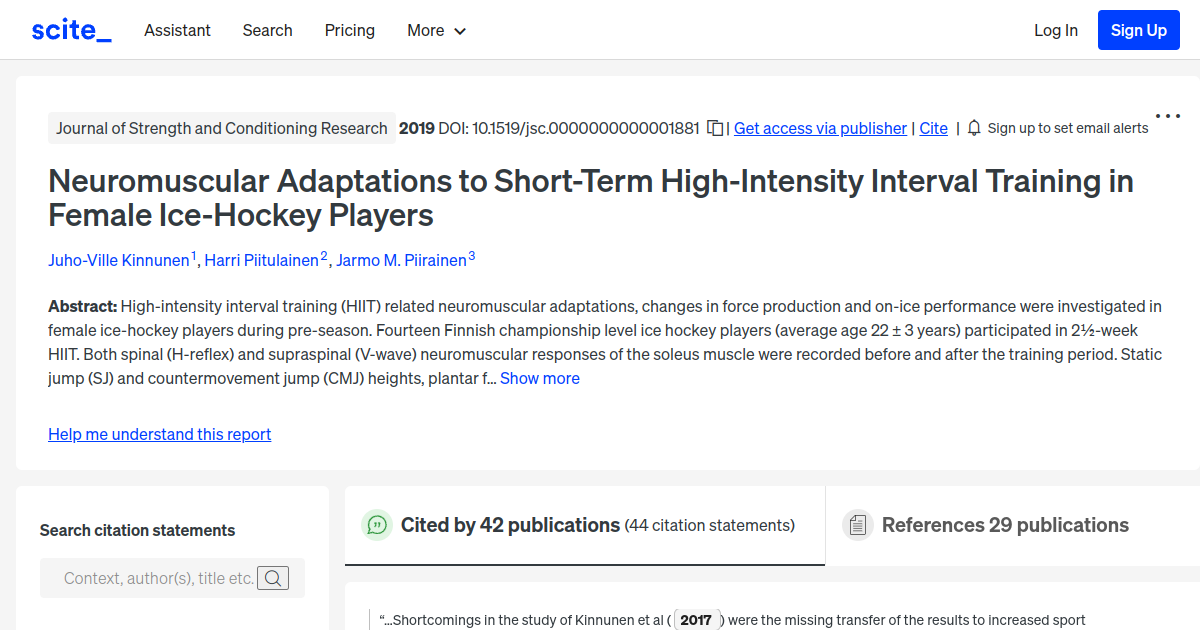Open the ellipsis options menu
1200x630 pixels.
[x=1167, y=115]
